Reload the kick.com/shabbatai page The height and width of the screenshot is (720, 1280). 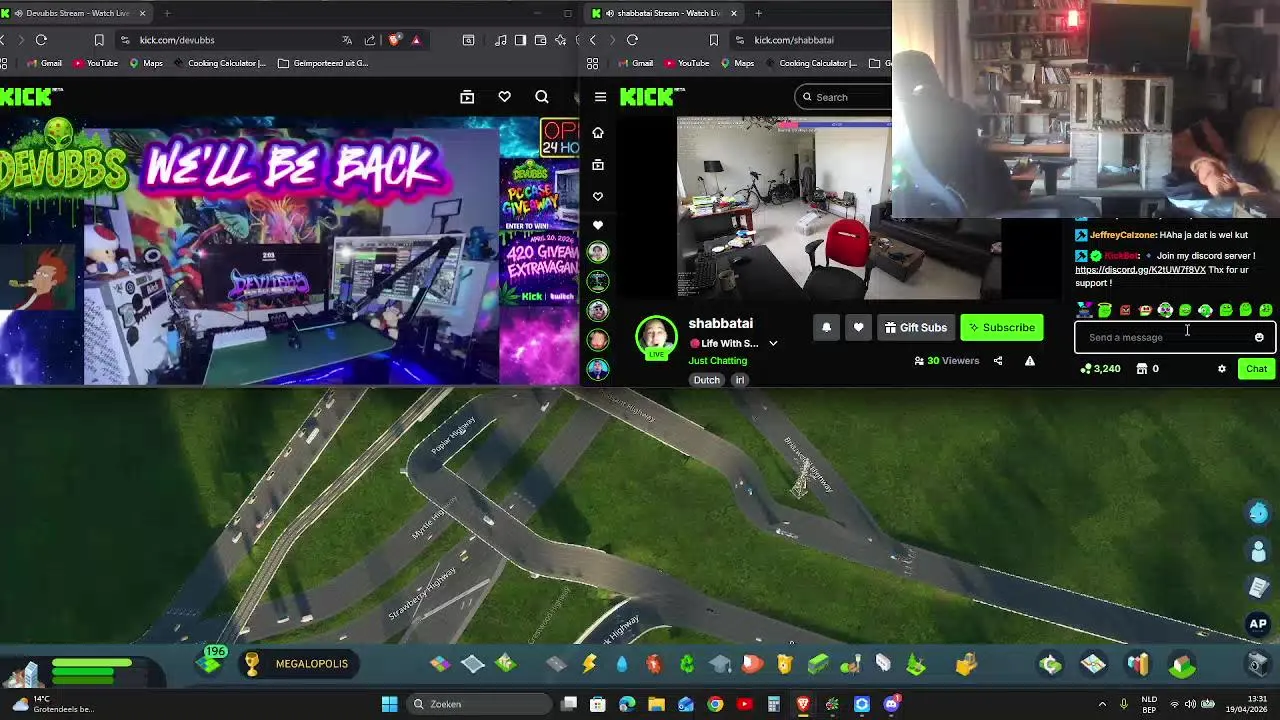632,40
